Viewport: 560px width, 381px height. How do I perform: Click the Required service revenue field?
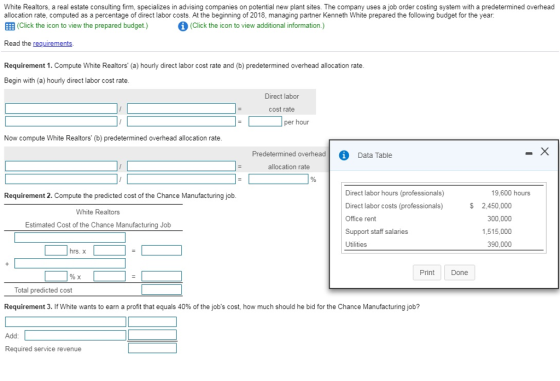pos(152,348)
